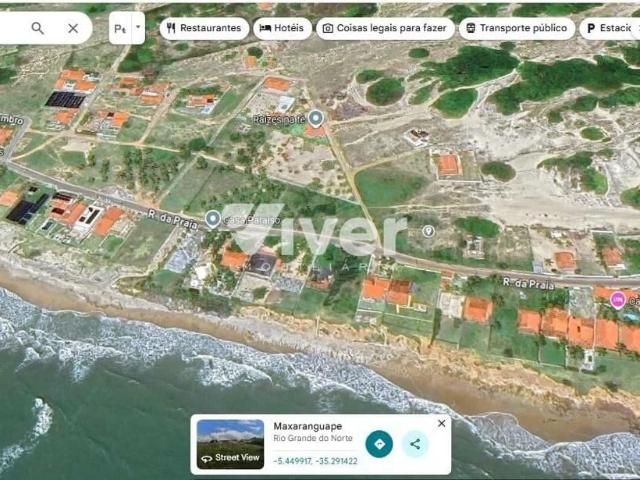Screen dimensions: 640x480
Task: Filter by Hotéis
Action: coord(282,28)
